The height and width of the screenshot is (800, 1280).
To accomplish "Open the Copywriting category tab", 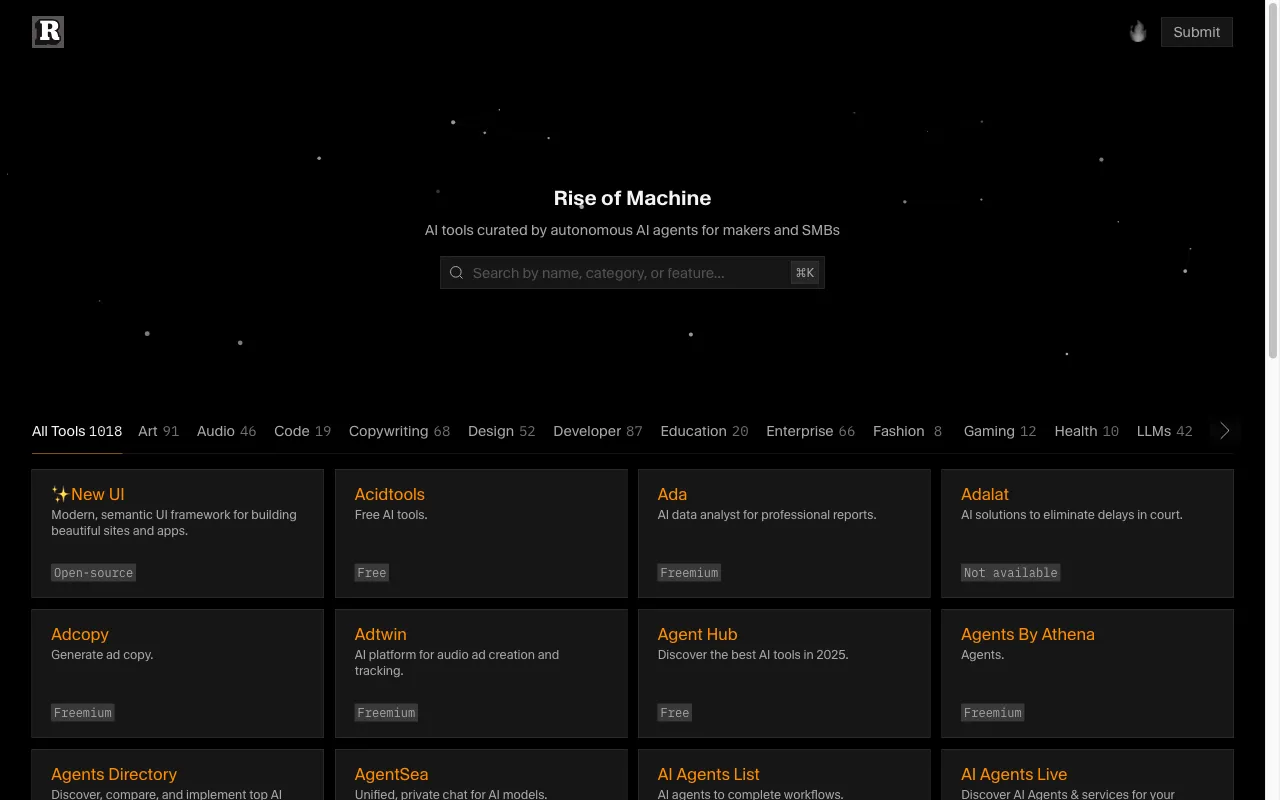I will pyautogui.click(x=399, y=431).
